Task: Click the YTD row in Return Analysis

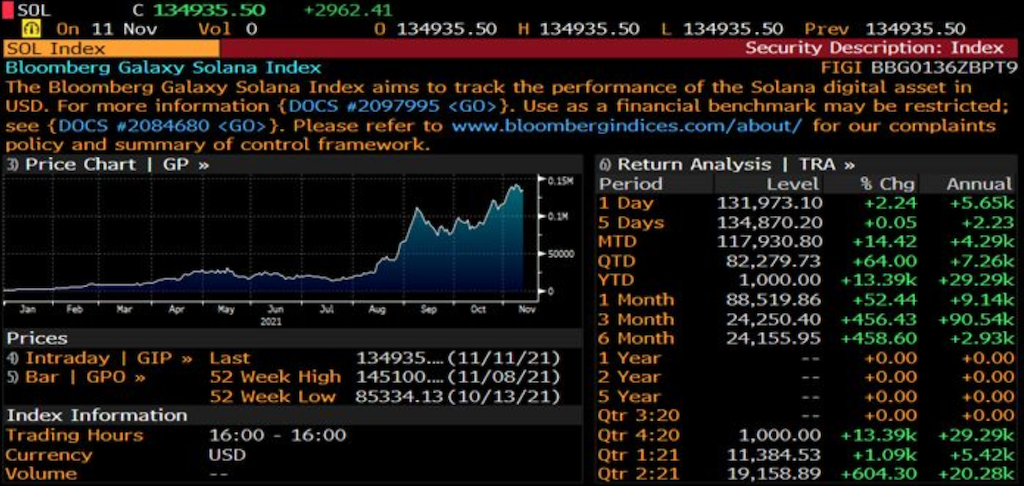Action: point(807,280)
